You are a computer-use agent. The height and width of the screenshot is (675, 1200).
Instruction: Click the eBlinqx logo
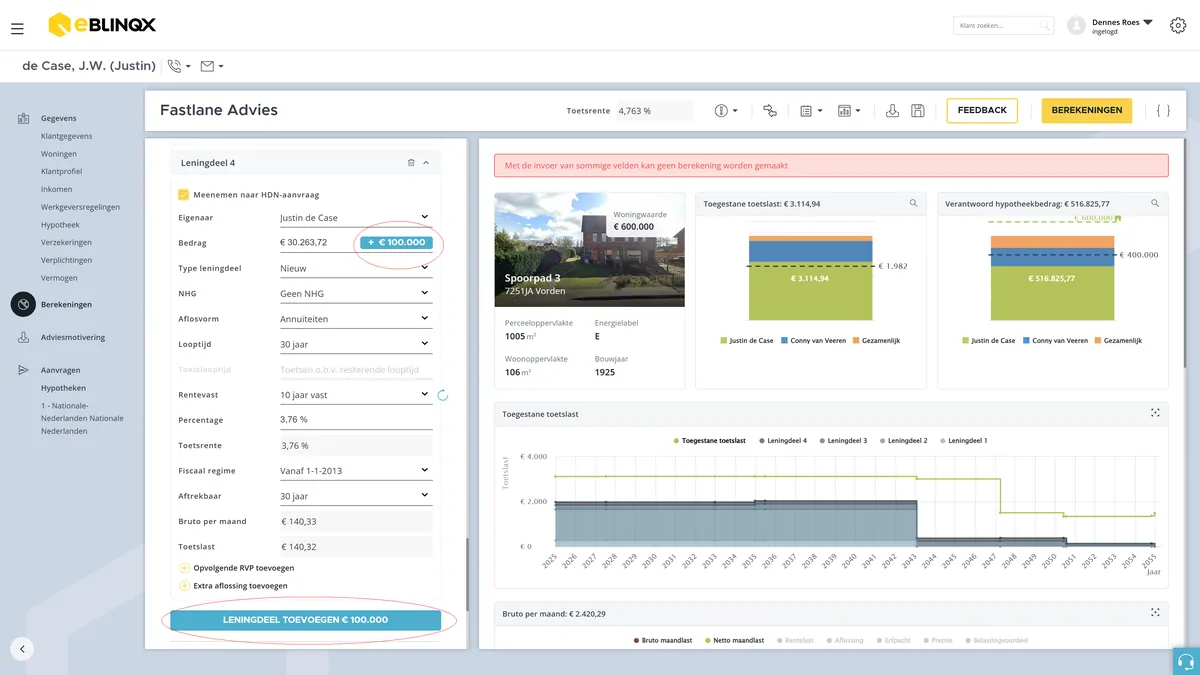(x=102, y=25)
